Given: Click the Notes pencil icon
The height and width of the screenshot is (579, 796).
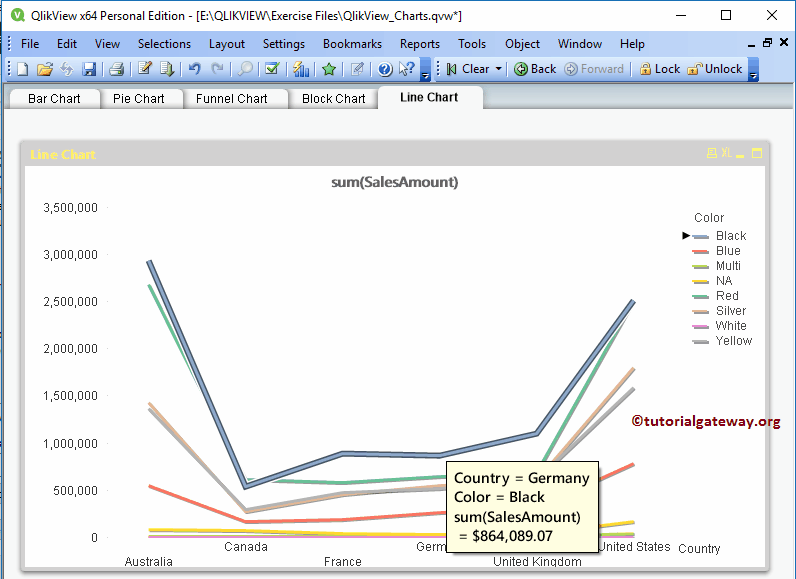Looking at the screenshot, I should [x=357, y=69].
